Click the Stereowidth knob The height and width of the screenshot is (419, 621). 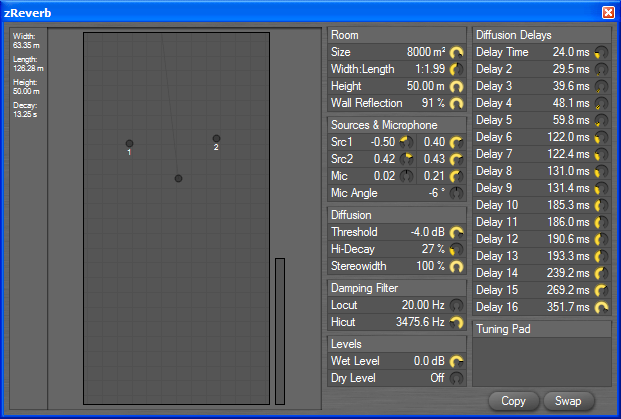457,266
